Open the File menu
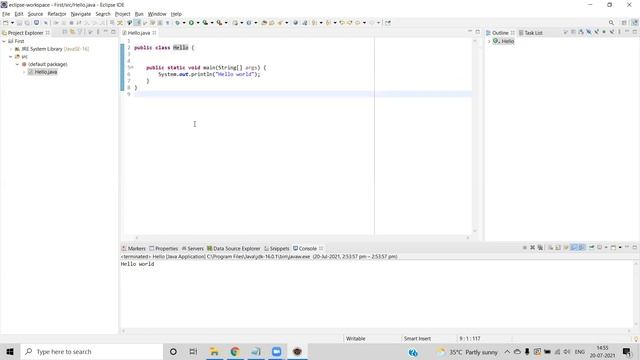Viewport: 640px width, 360px height. click(6, 14)
